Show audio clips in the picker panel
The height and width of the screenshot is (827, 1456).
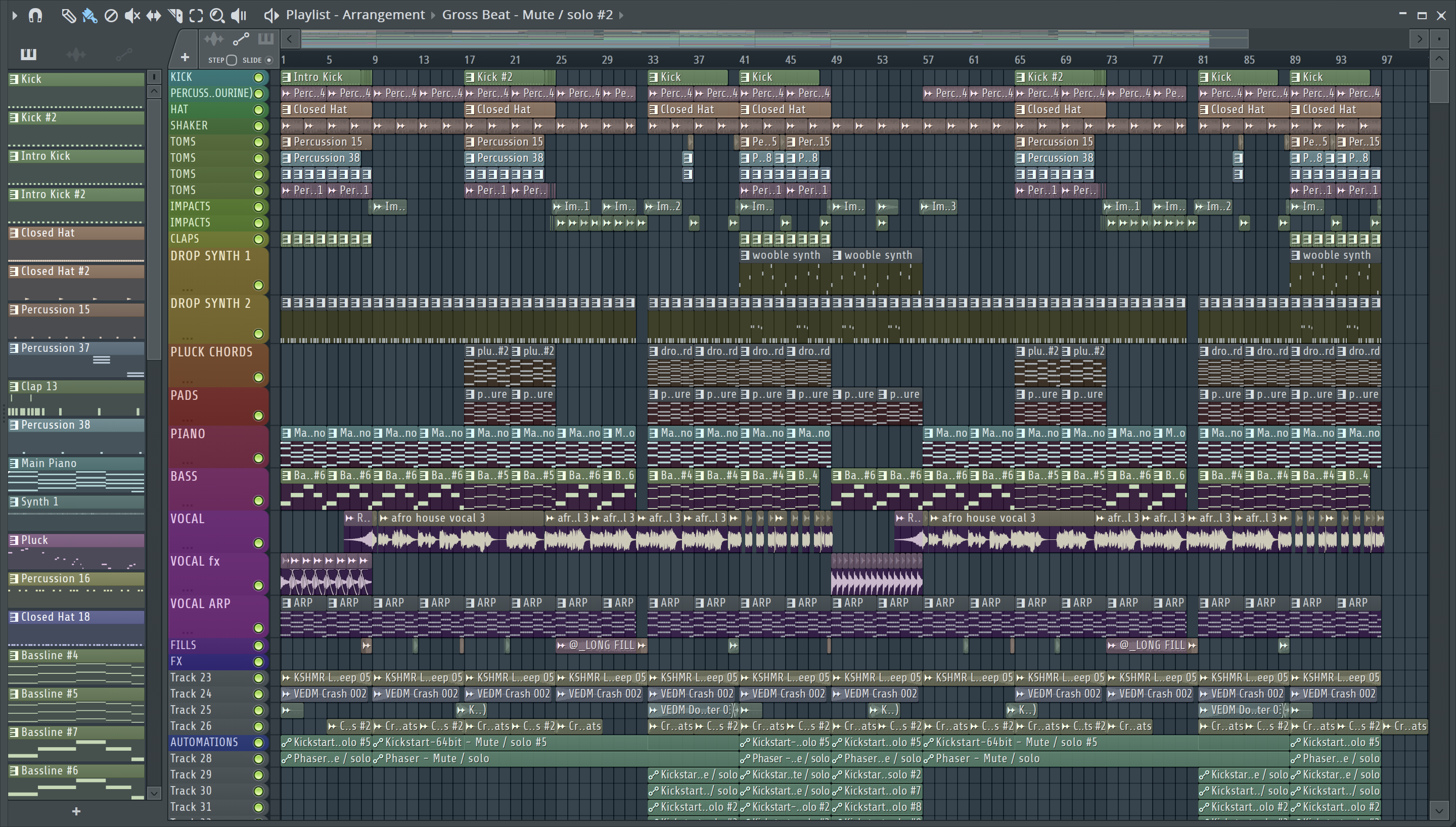pyautogui.click(x=76, y=55)
